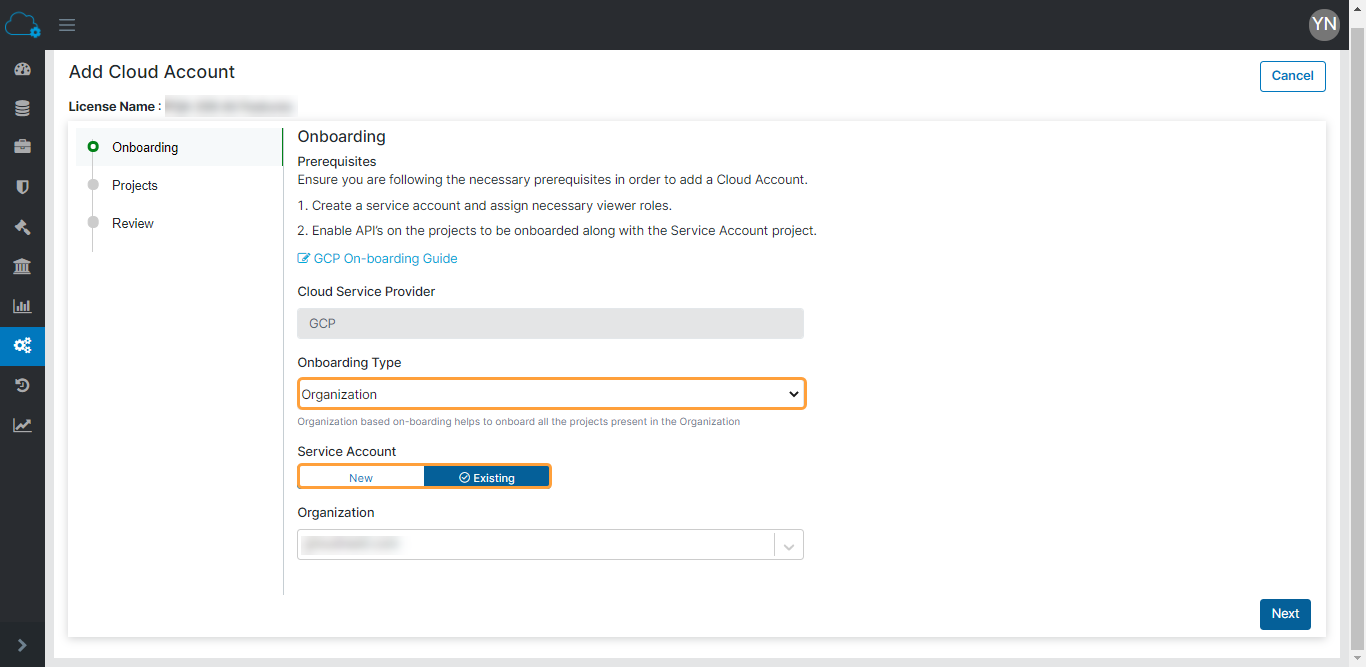Select the database inventory icon in sidebar
The width and height of the screenshot is (1366, 667).
(x=22, y=107)
